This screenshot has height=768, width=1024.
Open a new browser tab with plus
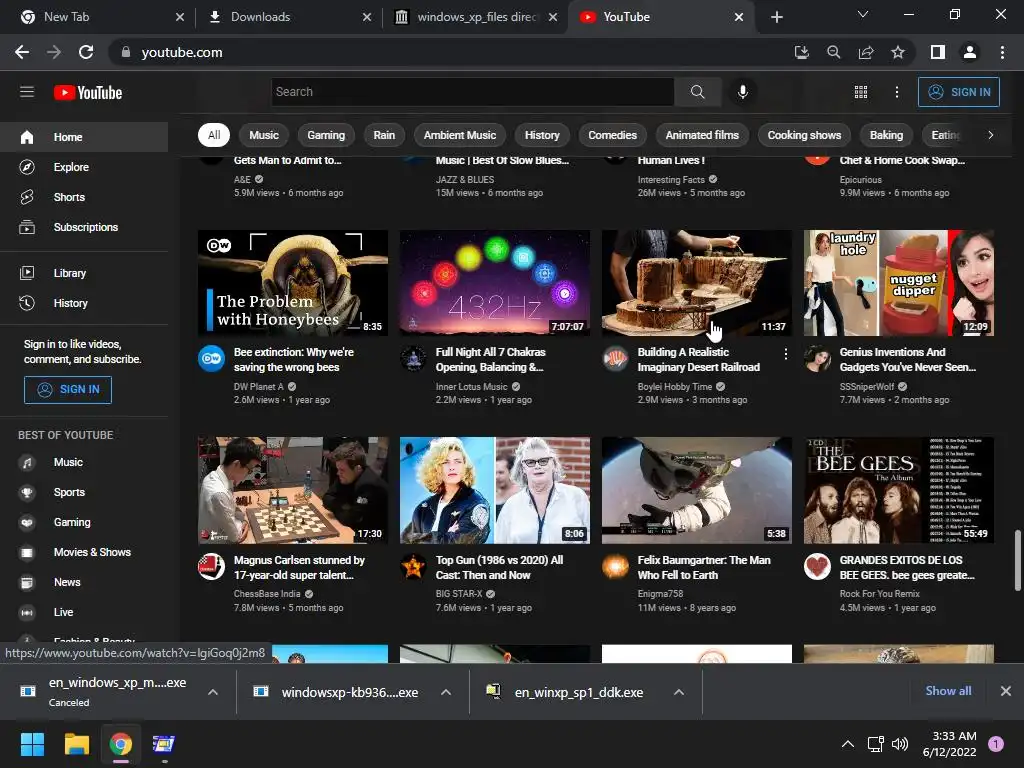[x=776, y=17]
